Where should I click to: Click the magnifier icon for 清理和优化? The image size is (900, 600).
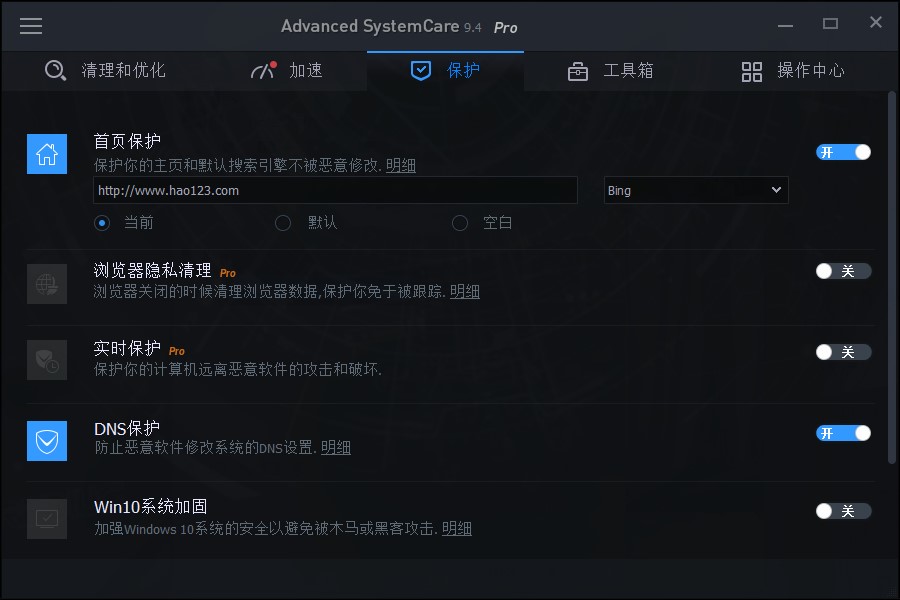(x=56, y=71)
